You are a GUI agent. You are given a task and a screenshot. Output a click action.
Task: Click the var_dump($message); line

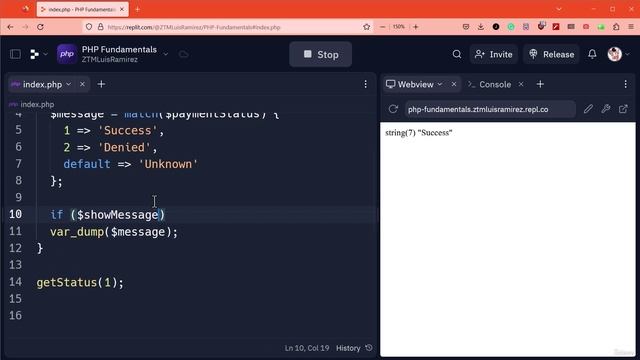click(114, 232)
